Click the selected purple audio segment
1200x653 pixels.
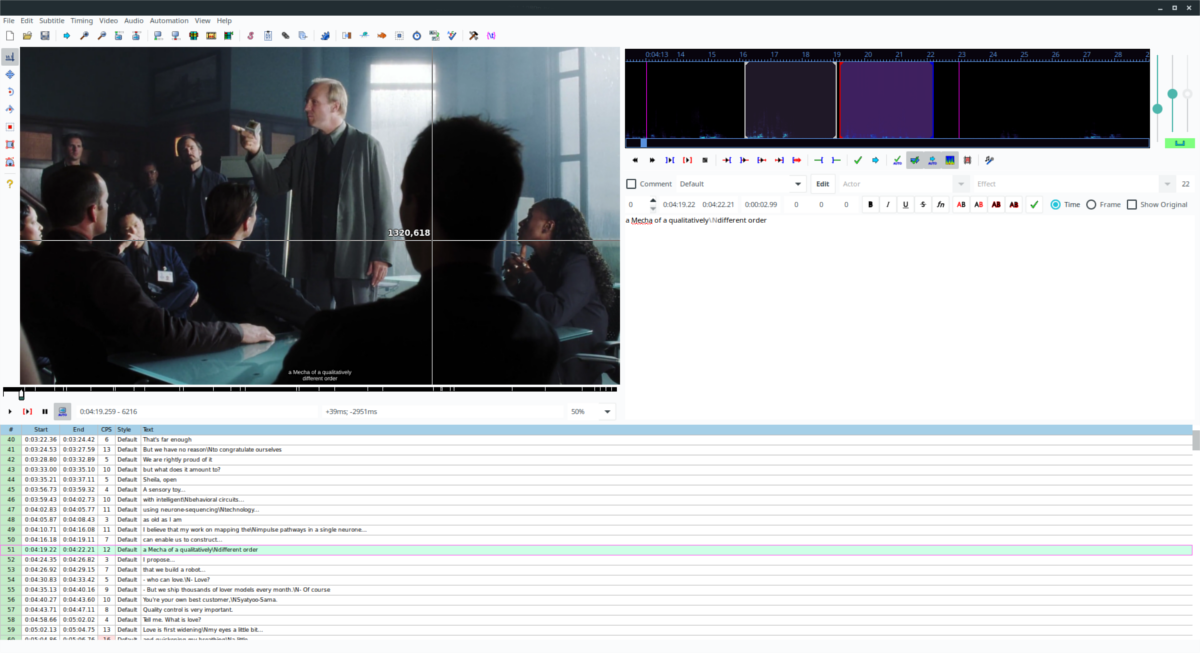tap(886, 100)
